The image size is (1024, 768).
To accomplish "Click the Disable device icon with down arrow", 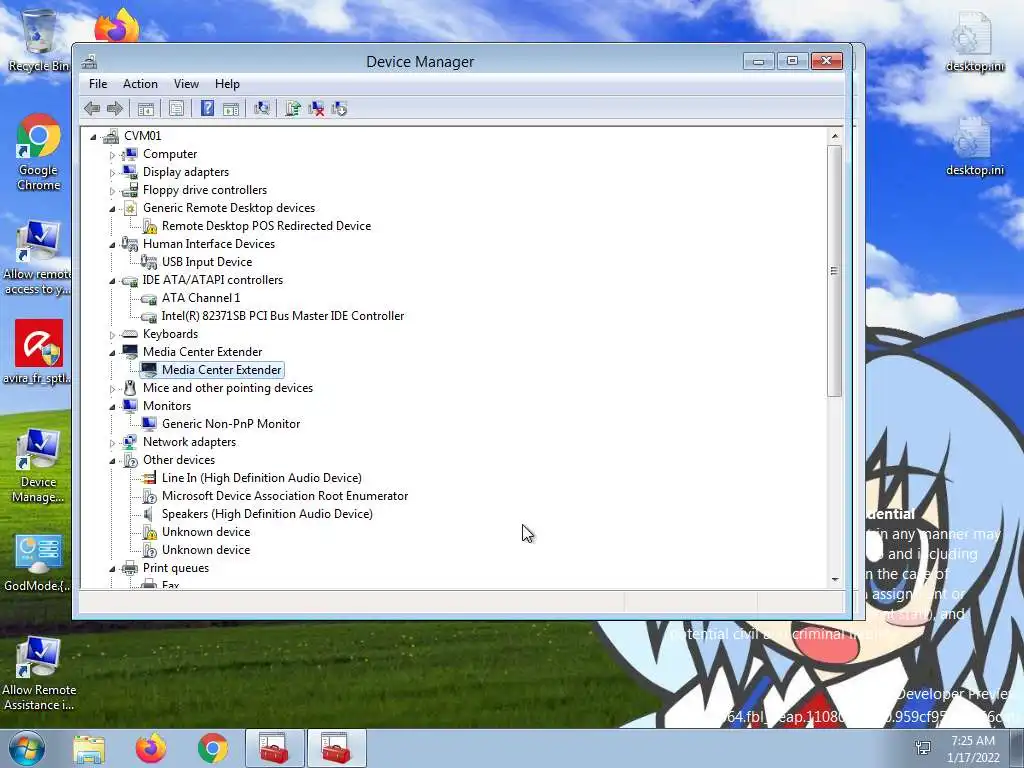I will (339, 108).
